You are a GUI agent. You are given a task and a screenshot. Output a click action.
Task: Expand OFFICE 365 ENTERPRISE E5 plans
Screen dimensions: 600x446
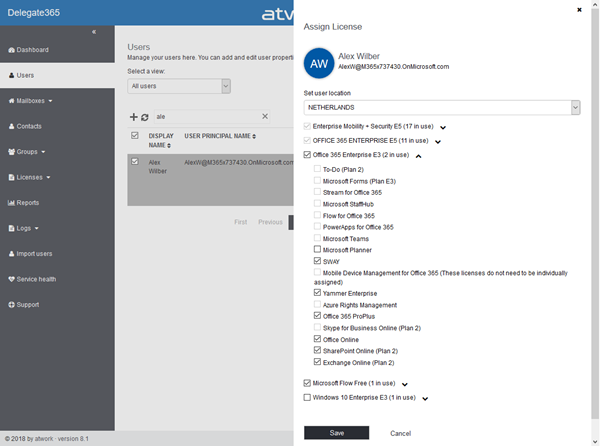[x=438, y=142]
